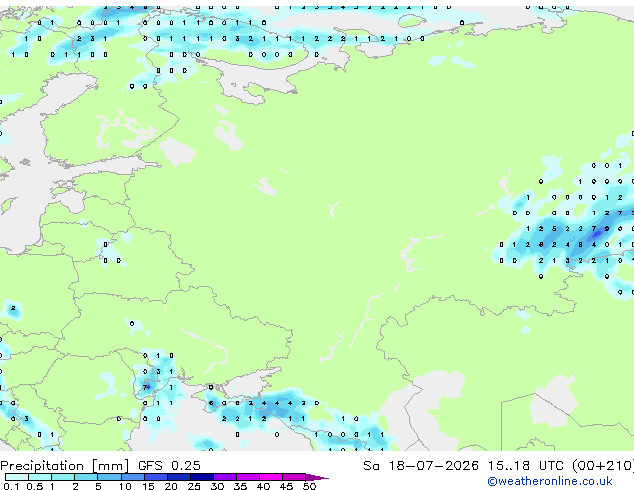Select the 20–25 mm dark blue swatch
The height and width of the screenshot is (490, 634).
tap(178, 477)
